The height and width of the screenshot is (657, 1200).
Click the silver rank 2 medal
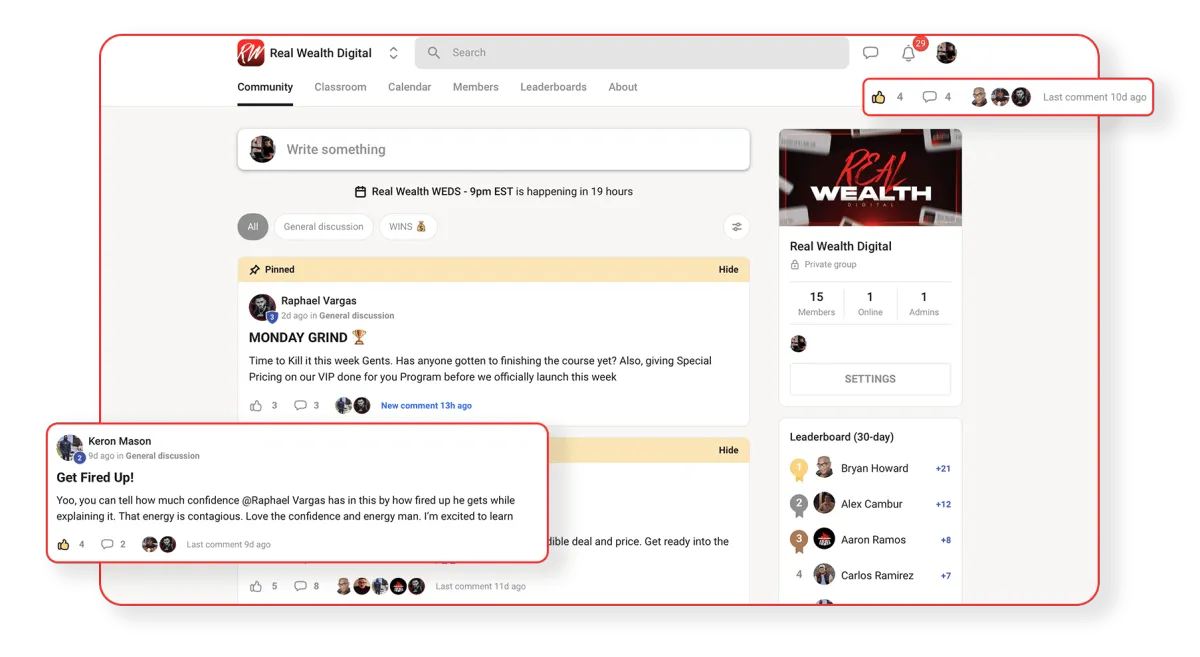(x=798, y=504)
